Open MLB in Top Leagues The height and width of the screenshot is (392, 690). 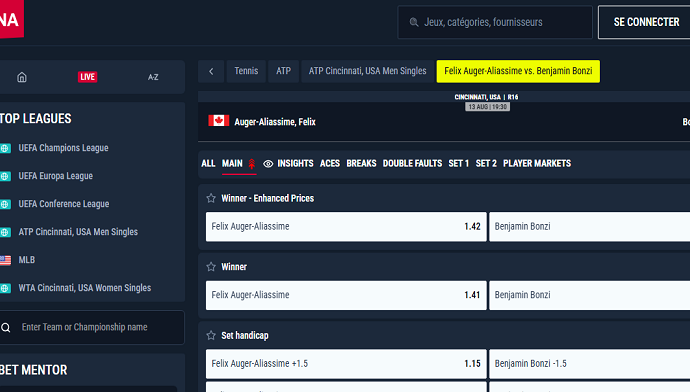pyautogui.click(x=26, y=260)
